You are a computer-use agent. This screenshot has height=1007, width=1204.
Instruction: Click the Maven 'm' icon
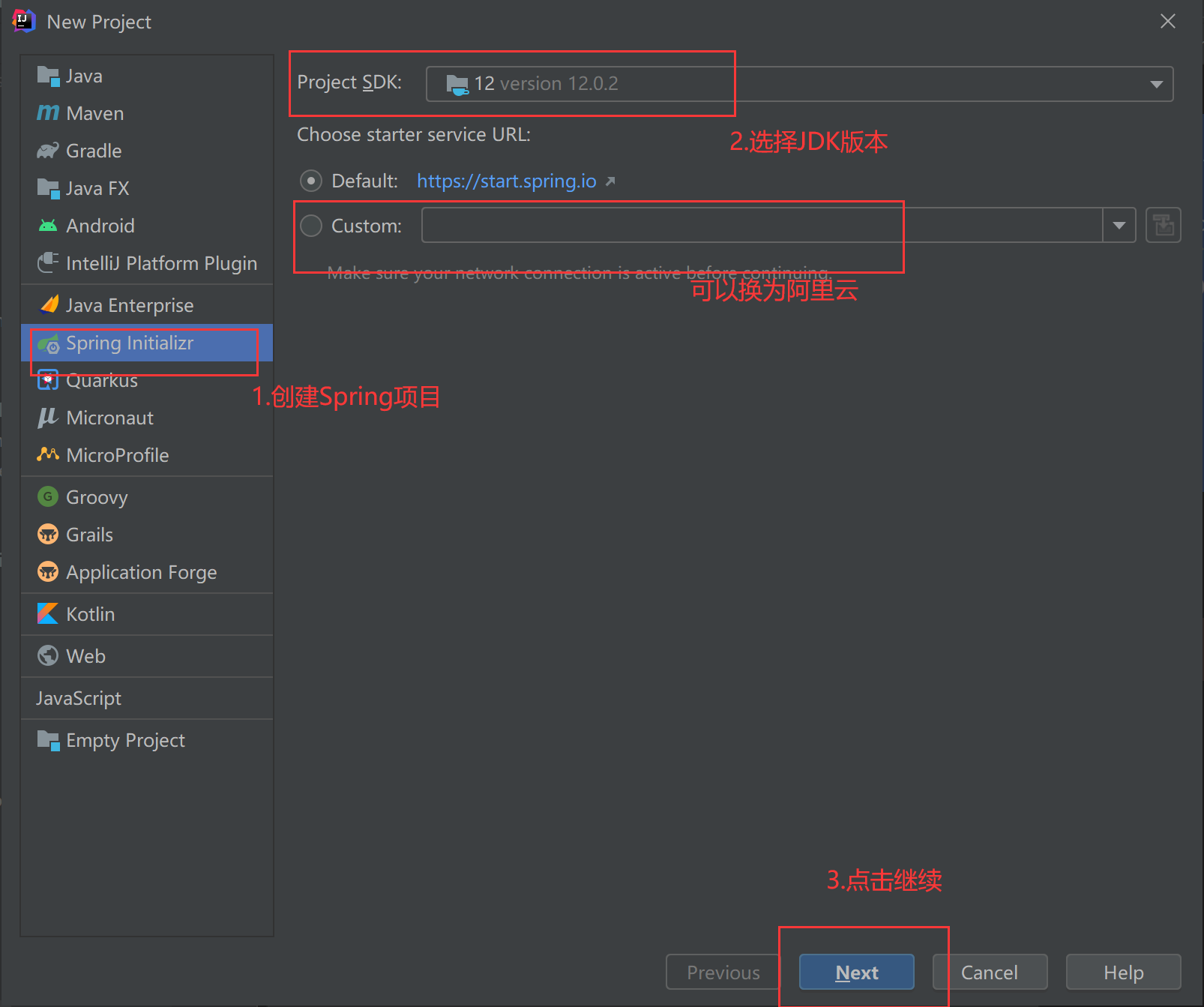coord(48,113)
